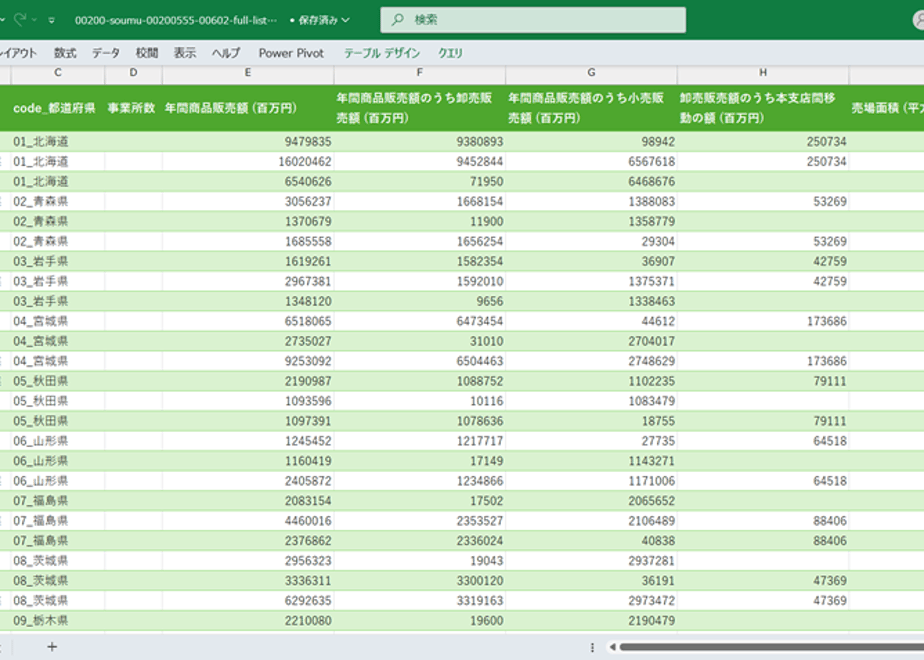Click the redo arrow in title bar
This screenshot has width=924, height=660.
[19, 19]
